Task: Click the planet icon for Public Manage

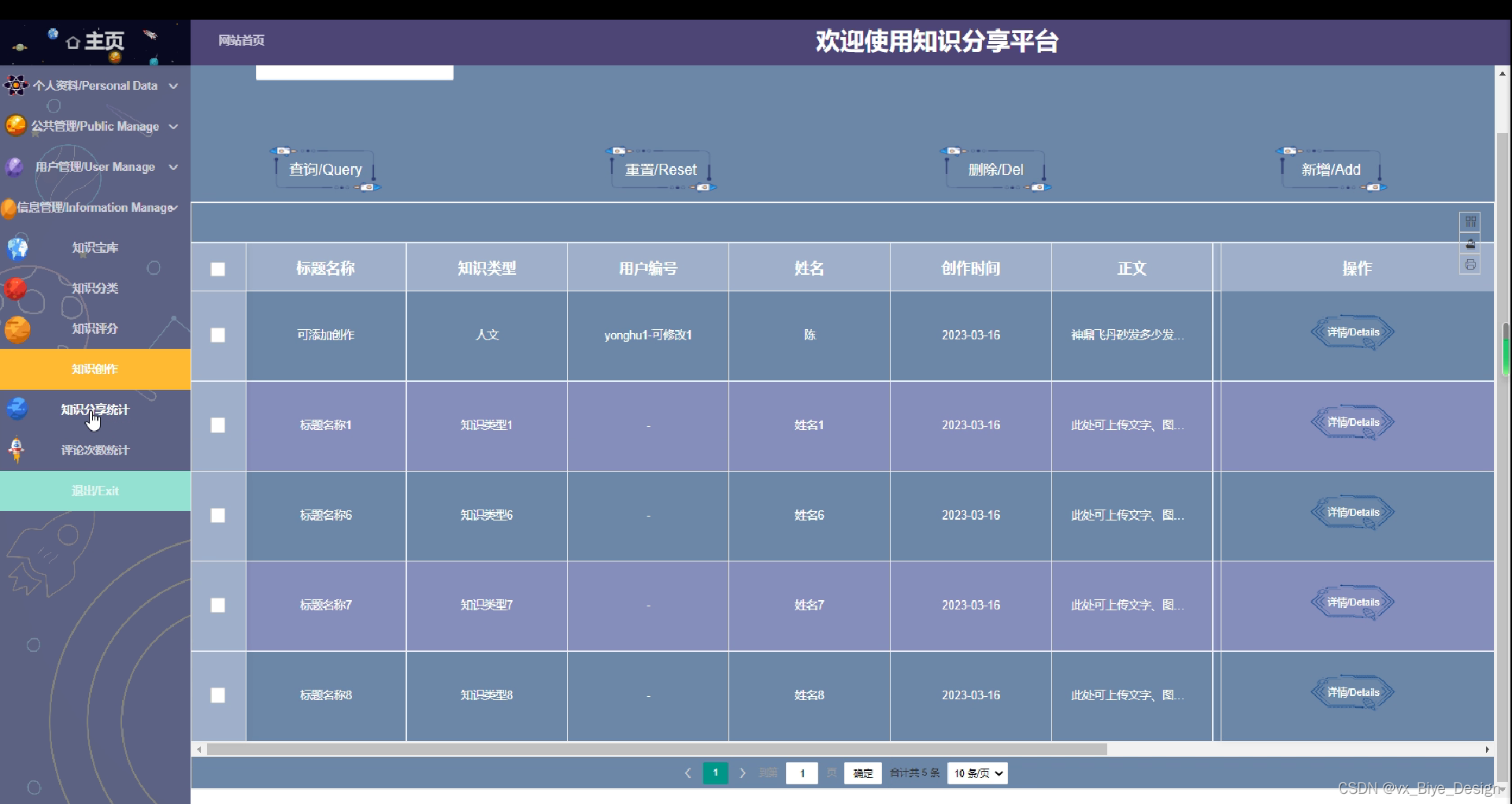Action: tap(16, 125)
